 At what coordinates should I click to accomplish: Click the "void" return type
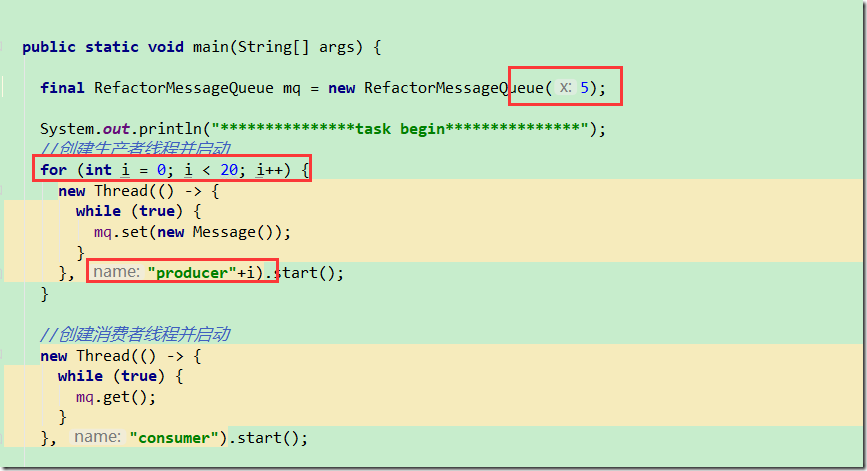(165, 47)
